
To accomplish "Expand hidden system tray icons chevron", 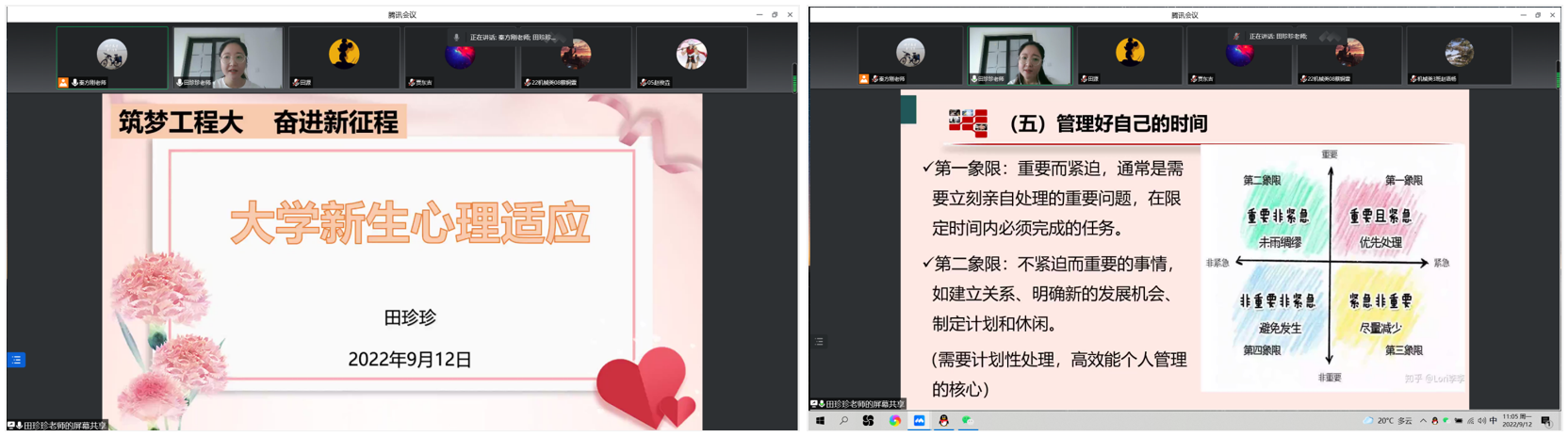I will pyautogui.click(x=1423, y=421).
